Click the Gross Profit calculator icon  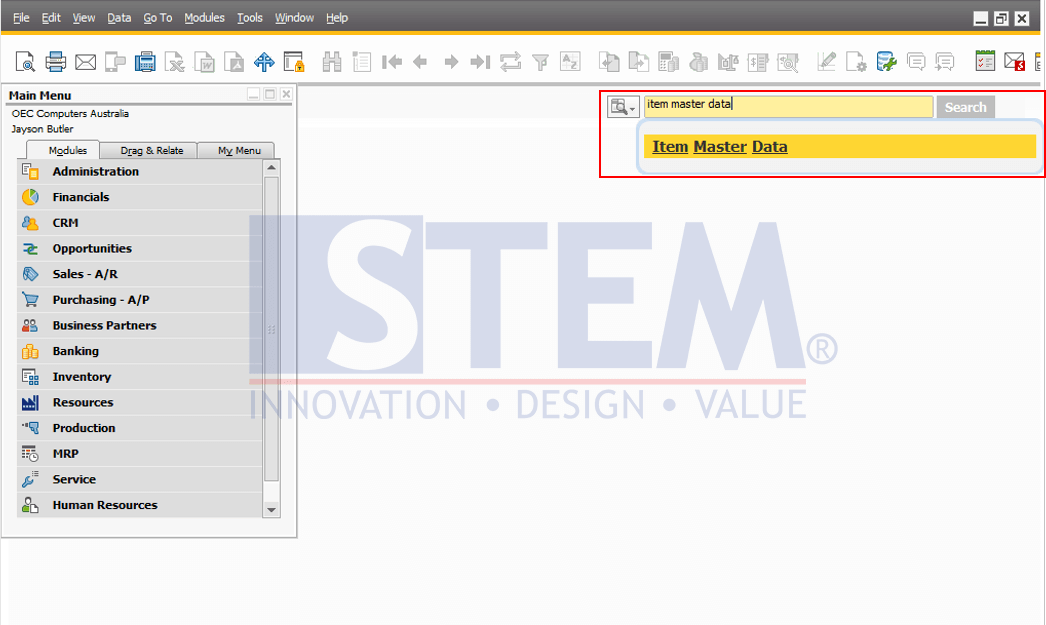(668, 62)
